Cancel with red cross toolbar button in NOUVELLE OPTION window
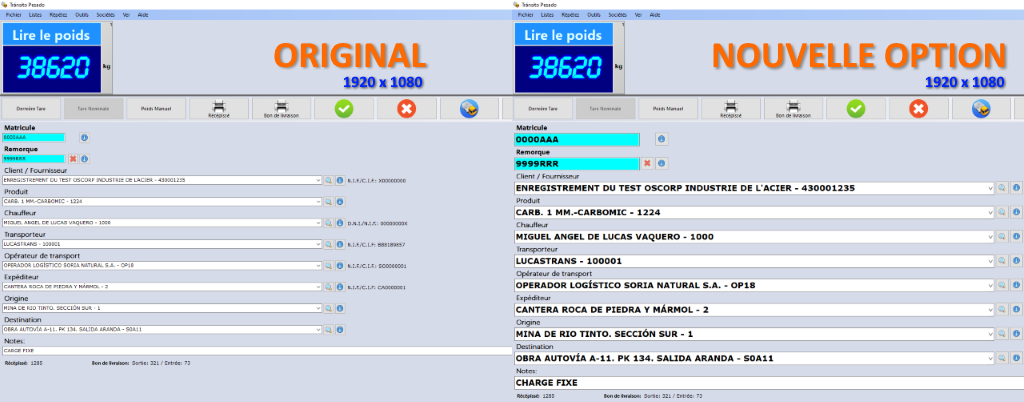The image size is (1024, 402). 918,108
